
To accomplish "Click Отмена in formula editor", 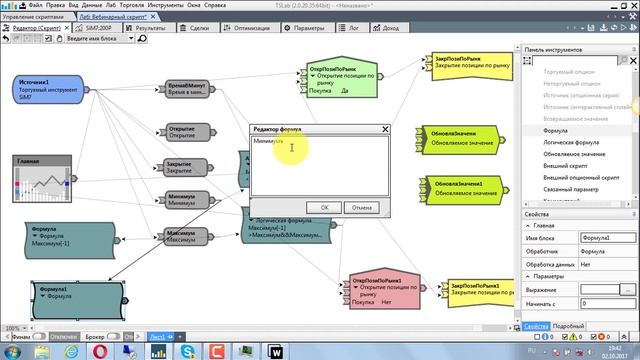I will [x=362, y=207].
